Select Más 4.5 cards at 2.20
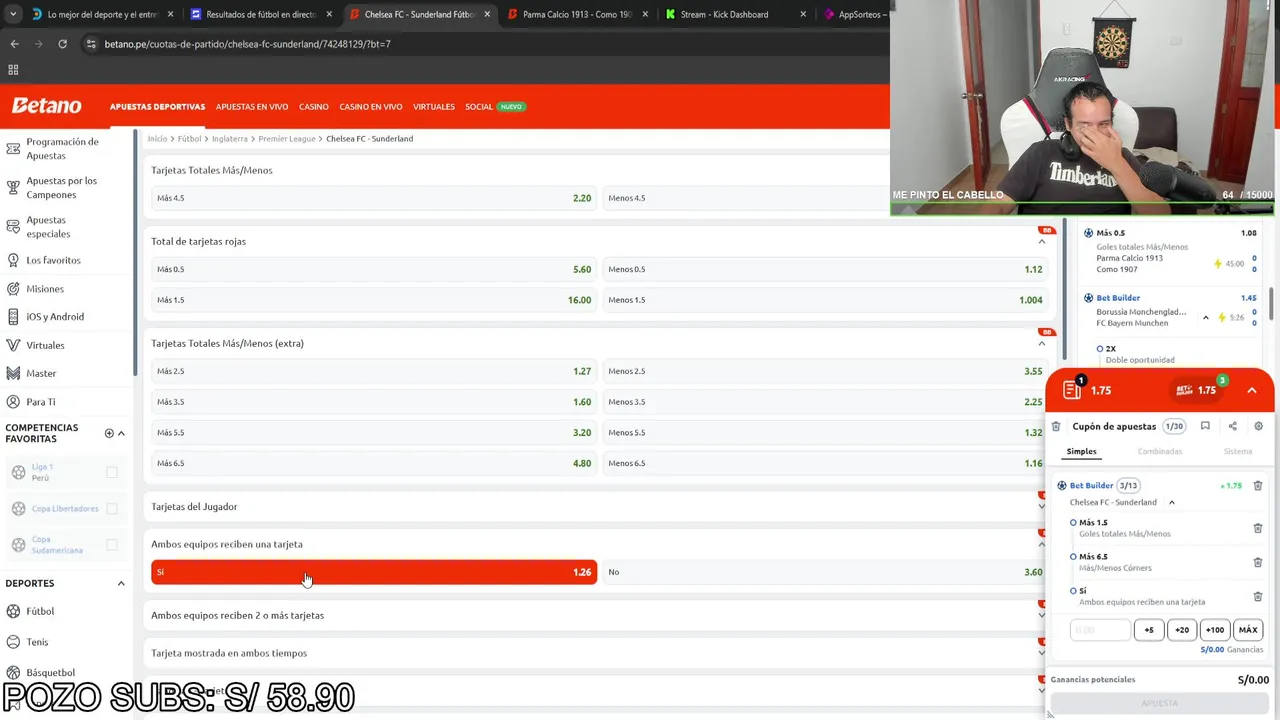 coord(374,198)
